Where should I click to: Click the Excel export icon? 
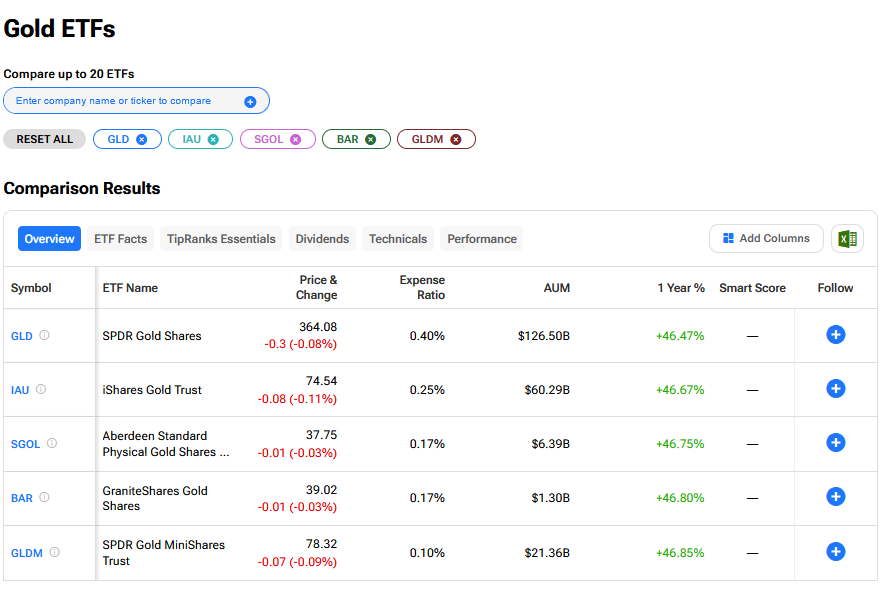(847, 239)
